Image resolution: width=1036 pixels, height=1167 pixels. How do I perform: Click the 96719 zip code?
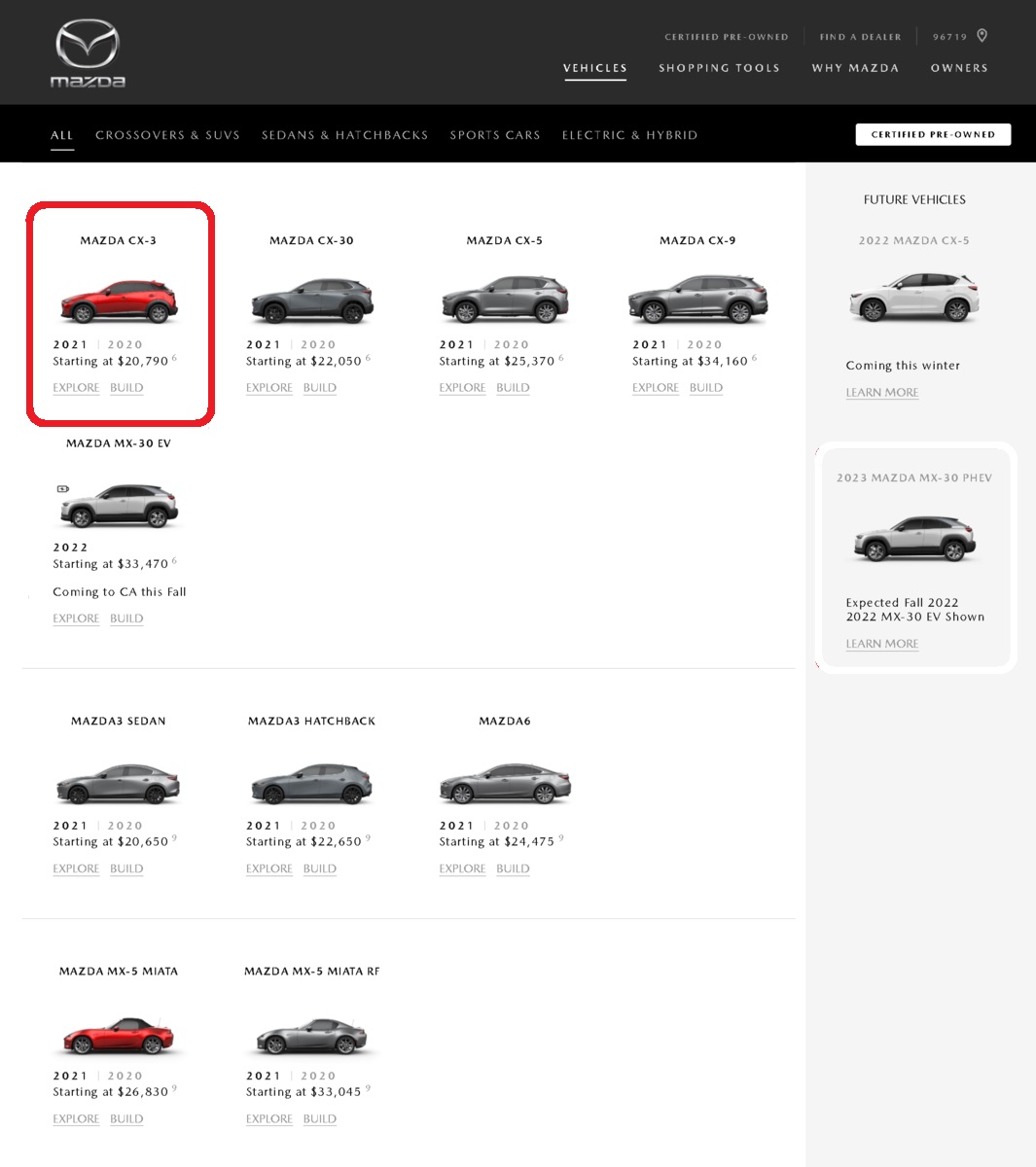(949, 37)
